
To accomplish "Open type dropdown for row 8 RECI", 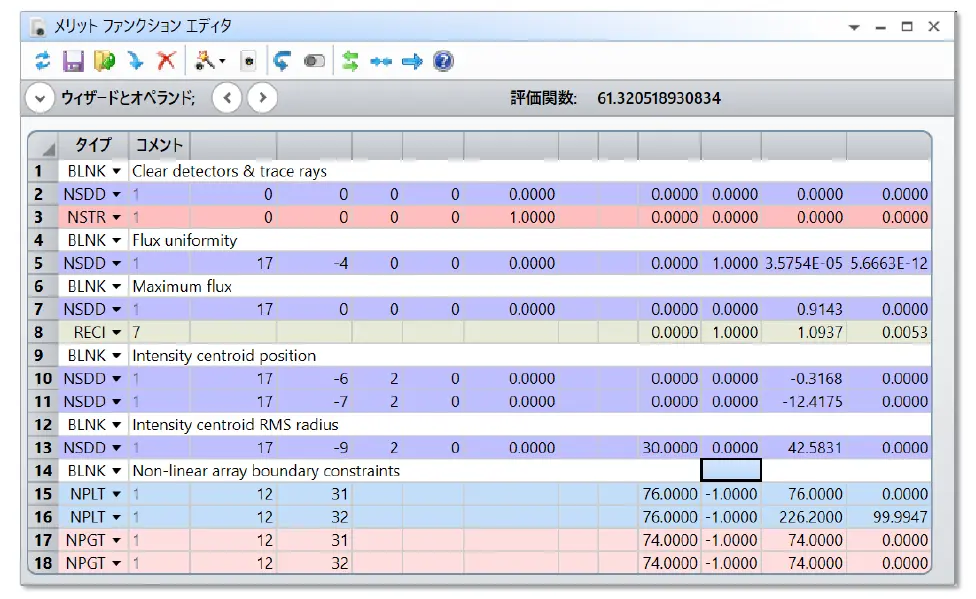I will click(x=116, y=332).
